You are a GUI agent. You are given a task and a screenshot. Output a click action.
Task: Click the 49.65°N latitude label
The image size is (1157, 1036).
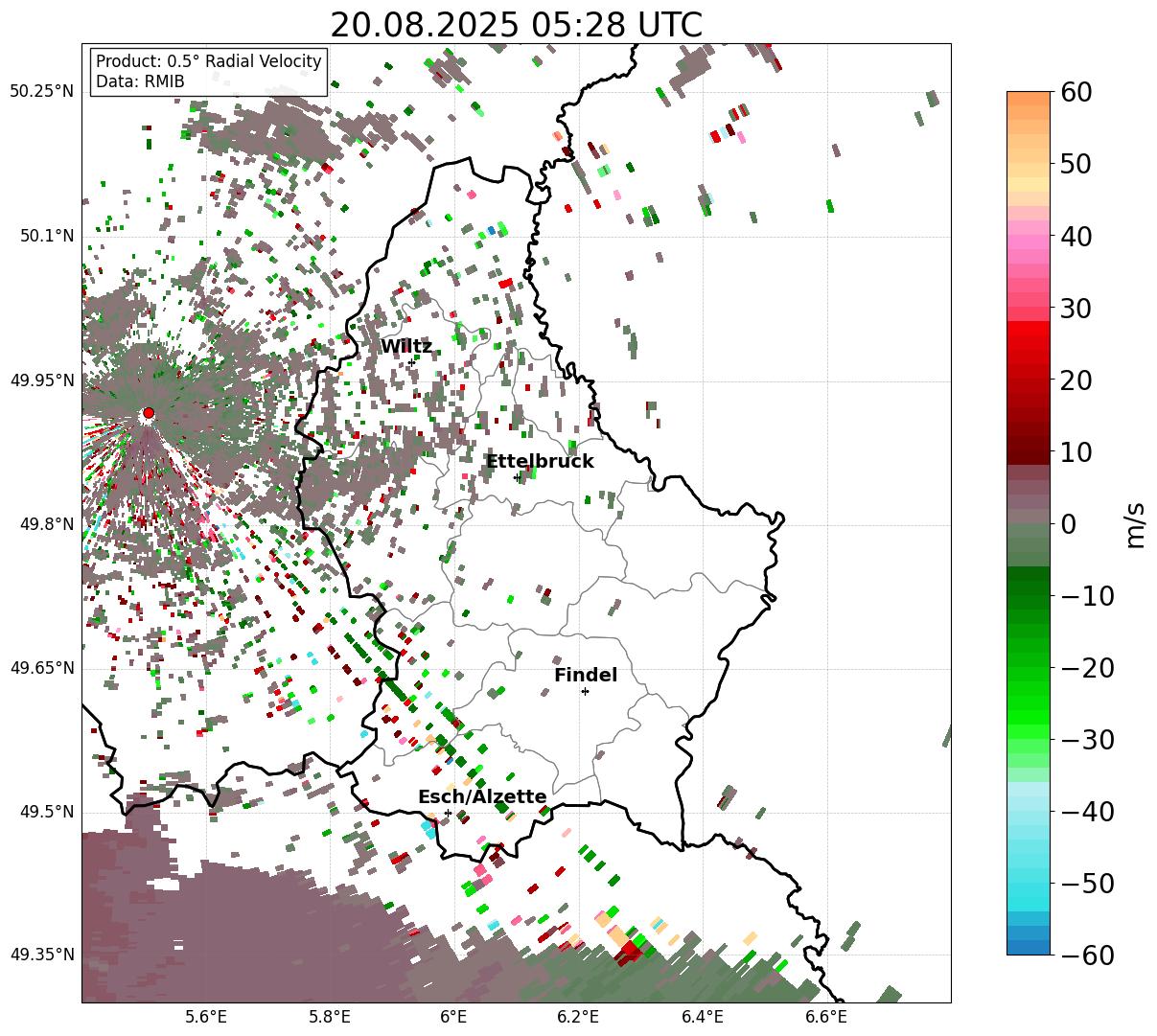(x=41, y=668)
